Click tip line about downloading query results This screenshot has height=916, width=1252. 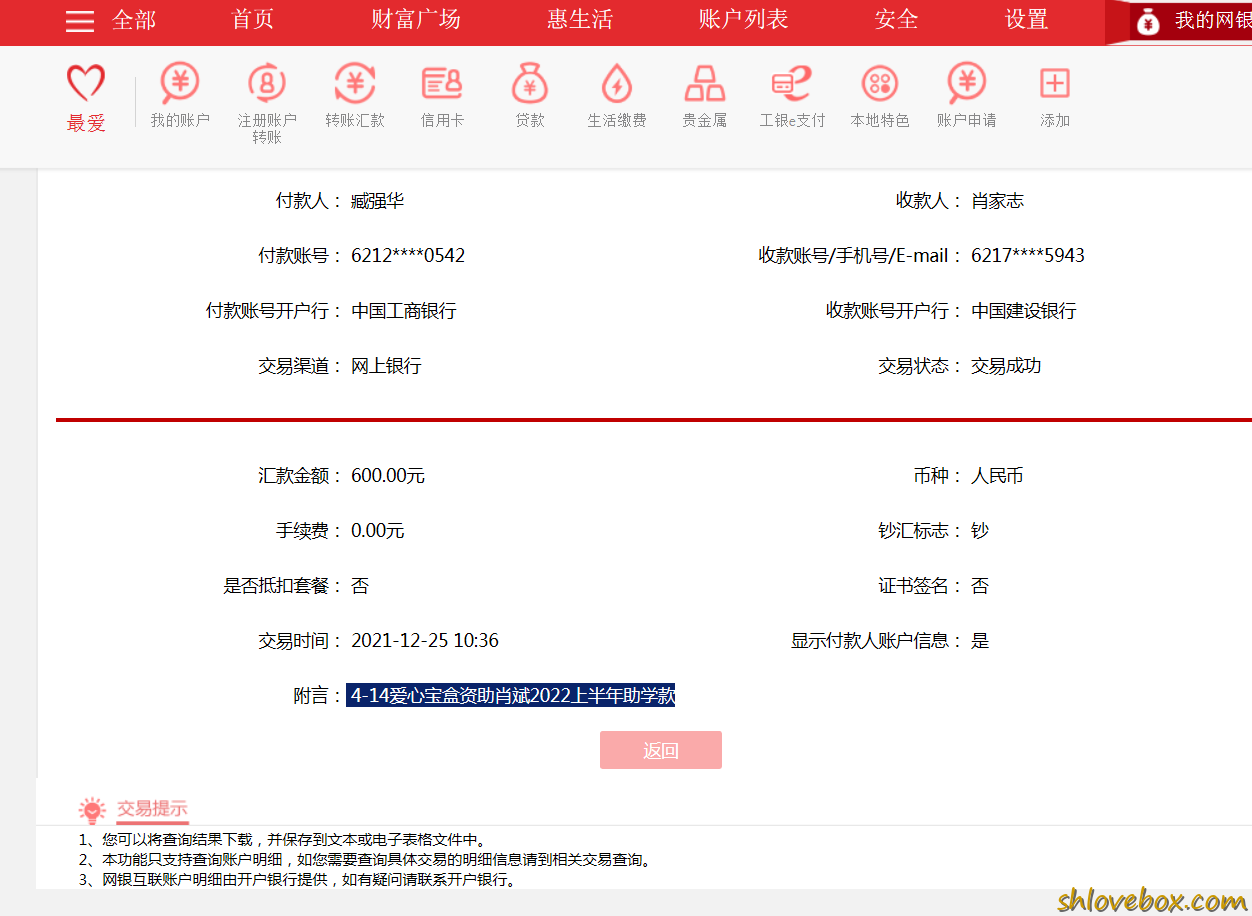pyautogui.click(x=282, y=840)
